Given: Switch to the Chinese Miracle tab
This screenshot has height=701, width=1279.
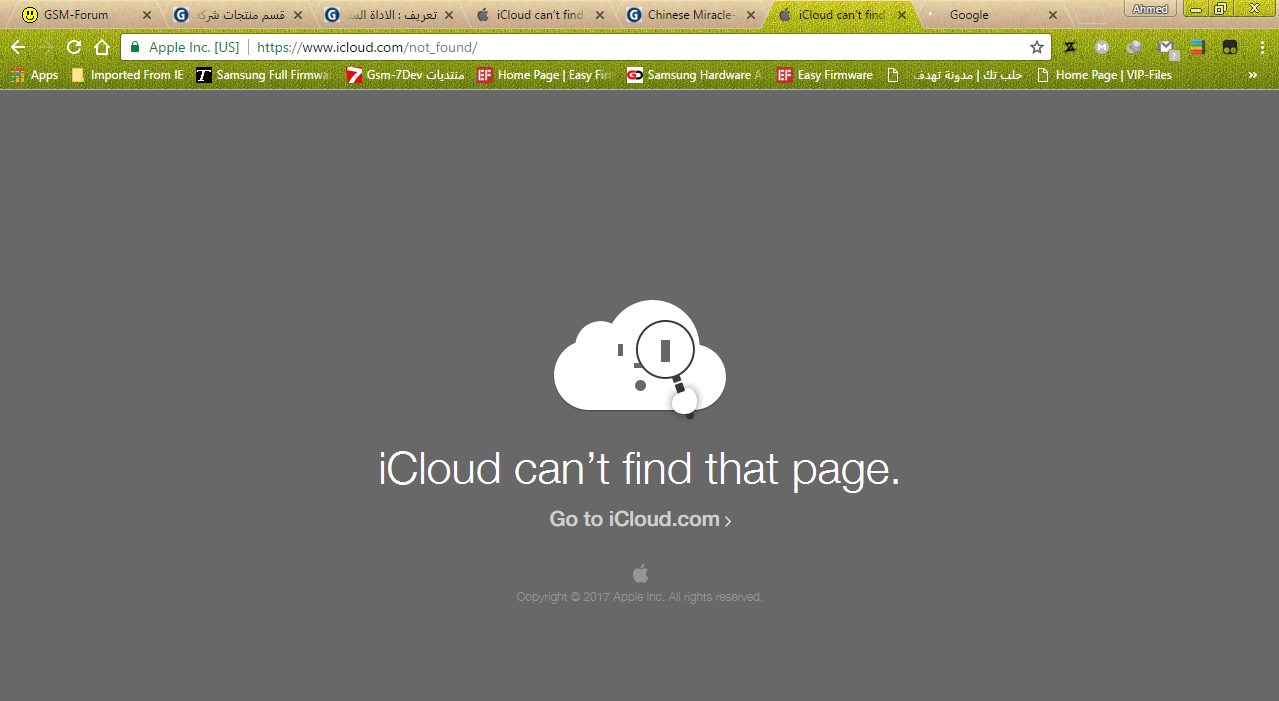Looking at the screenshot, I should click(690, 15).
